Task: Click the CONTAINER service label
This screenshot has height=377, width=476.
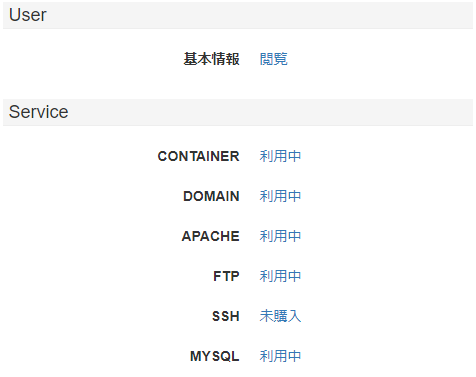Action: [x=198, y=156]
